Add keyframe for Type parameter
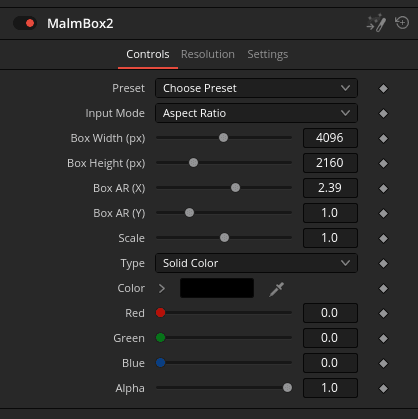The height and width of the screenshot is (419, 418). click(383, 263)
